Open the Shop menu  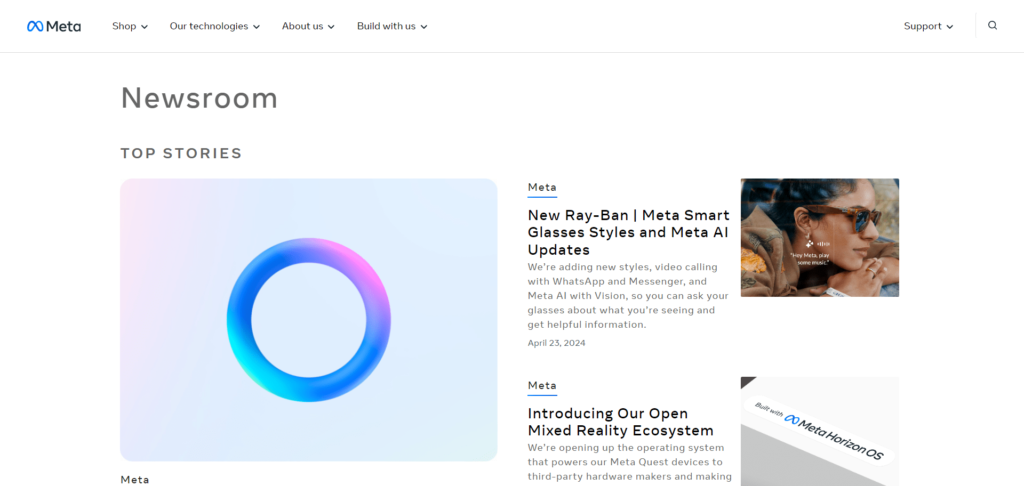click(x=130, y=26)
